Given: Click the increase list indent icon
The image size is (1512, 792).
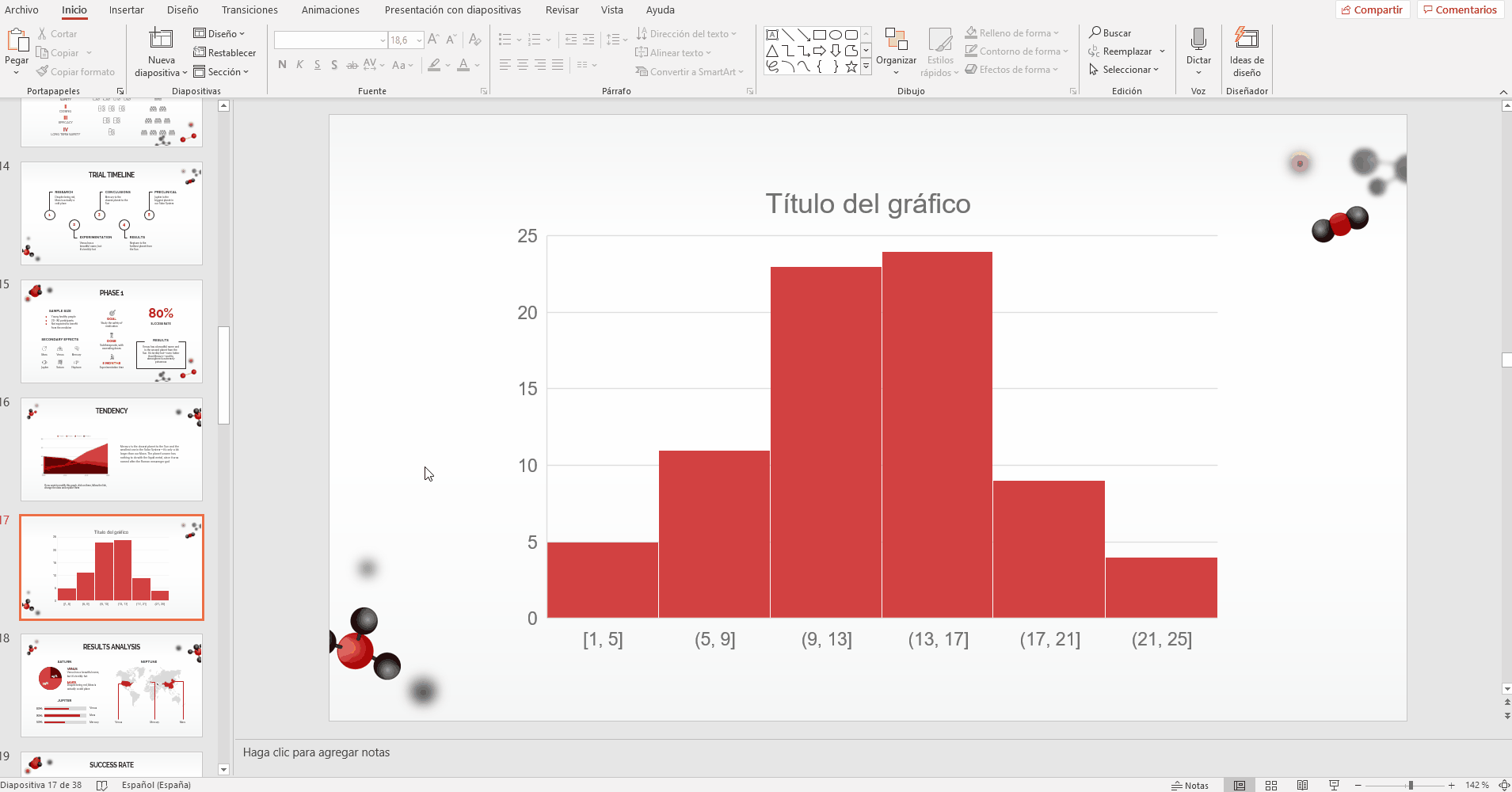Looking at the screenshot, I should point(588,40).
